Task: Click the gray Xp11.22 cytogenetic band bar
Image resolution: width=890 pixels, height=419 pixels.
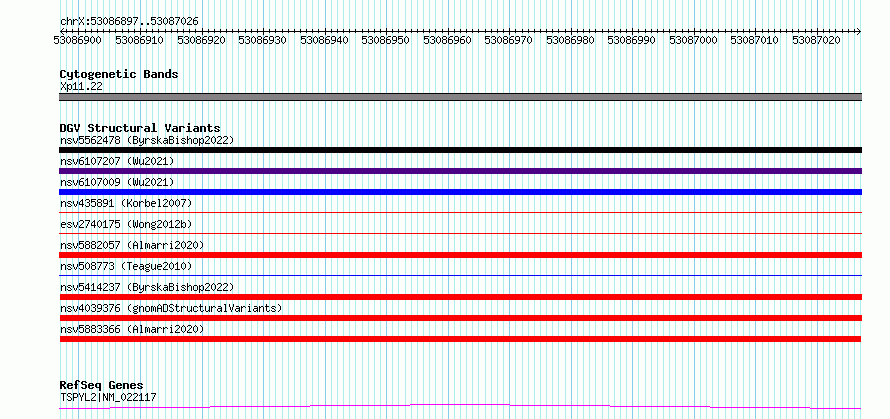Action: click(460, 97)
